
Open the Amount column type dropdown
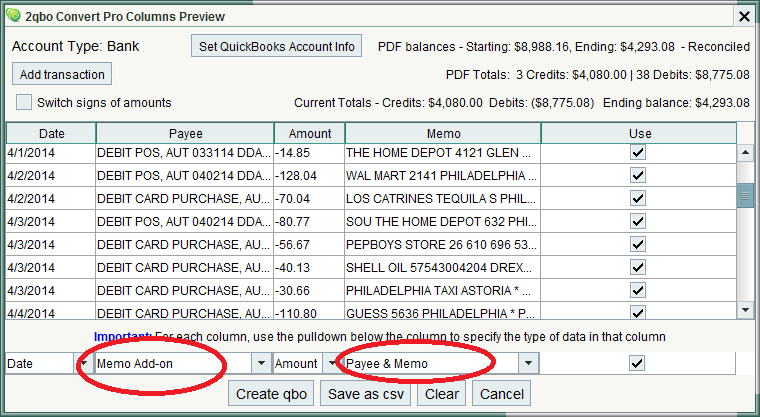point(331,364)
